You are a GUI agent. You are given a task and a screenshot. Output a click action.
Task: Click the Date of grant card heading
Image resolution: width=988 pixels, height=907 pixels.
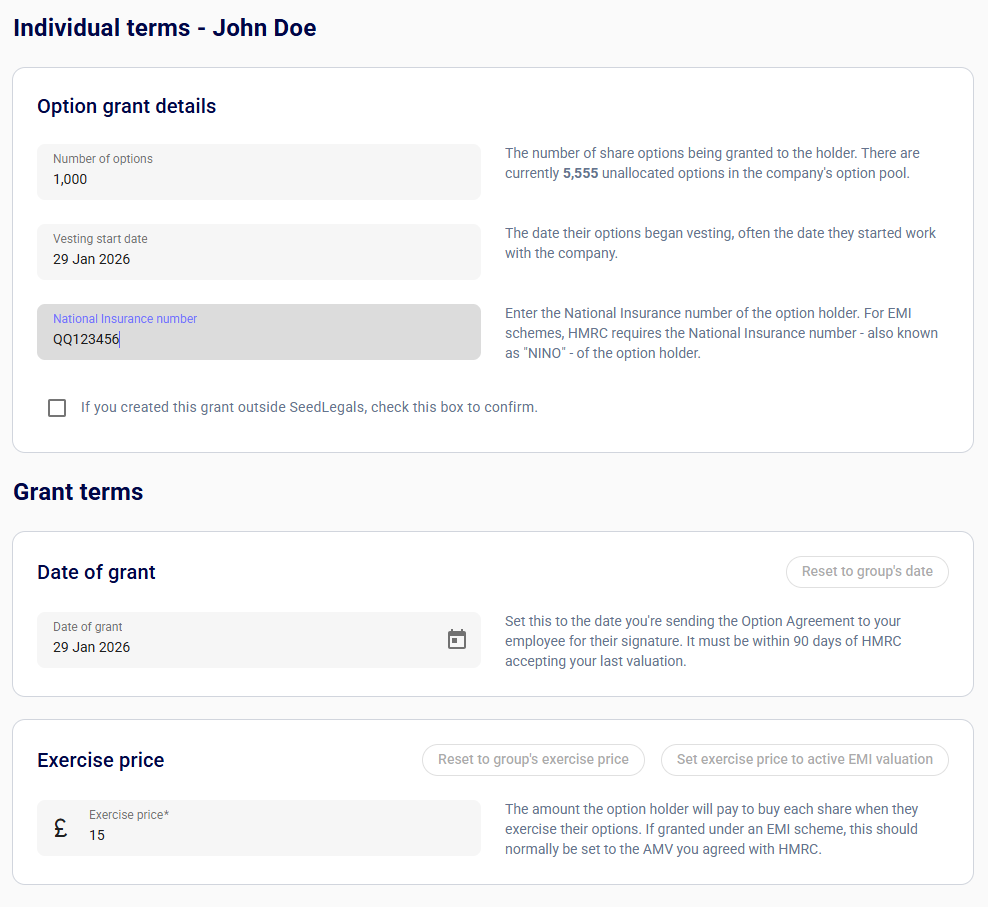(96, 572)
